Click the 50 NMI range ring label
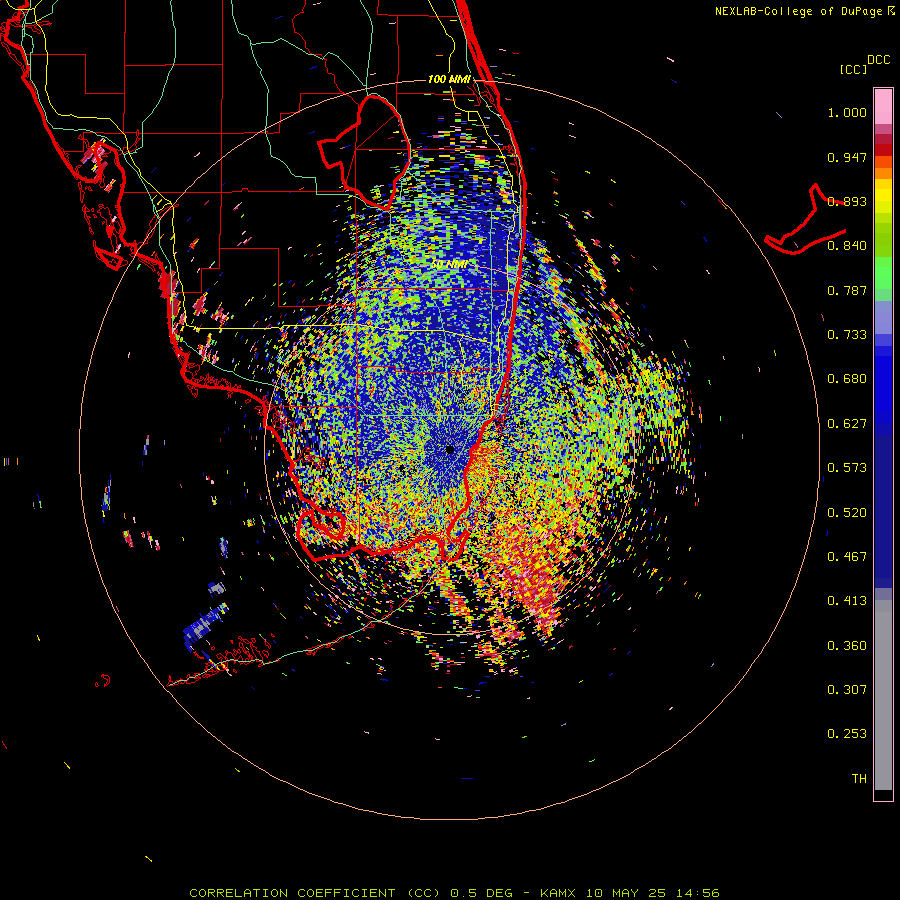The width and height of the screenshot is (900, 900). point(449,265)
